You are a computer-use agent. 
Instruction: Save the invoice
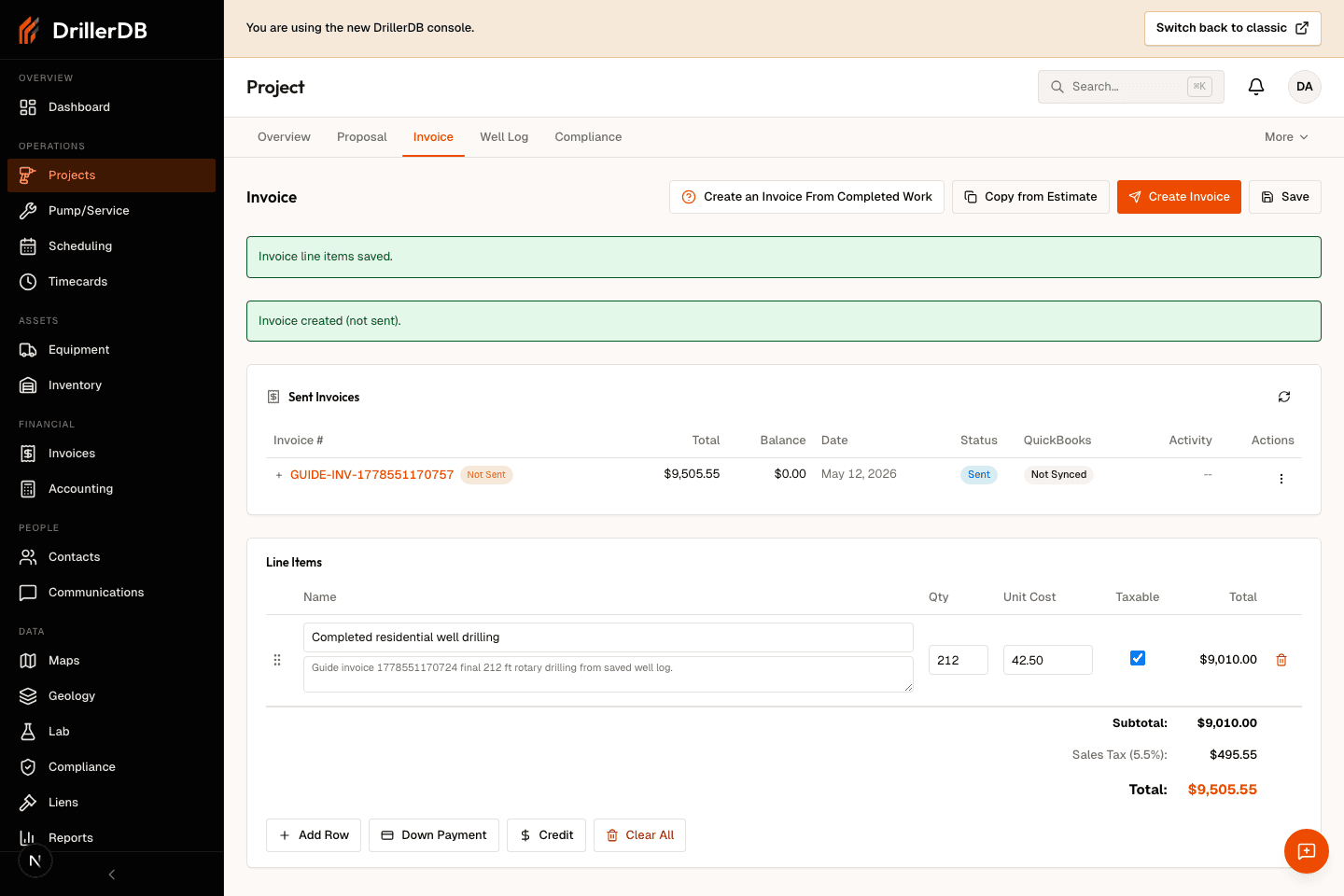[x=1285, y=197]
